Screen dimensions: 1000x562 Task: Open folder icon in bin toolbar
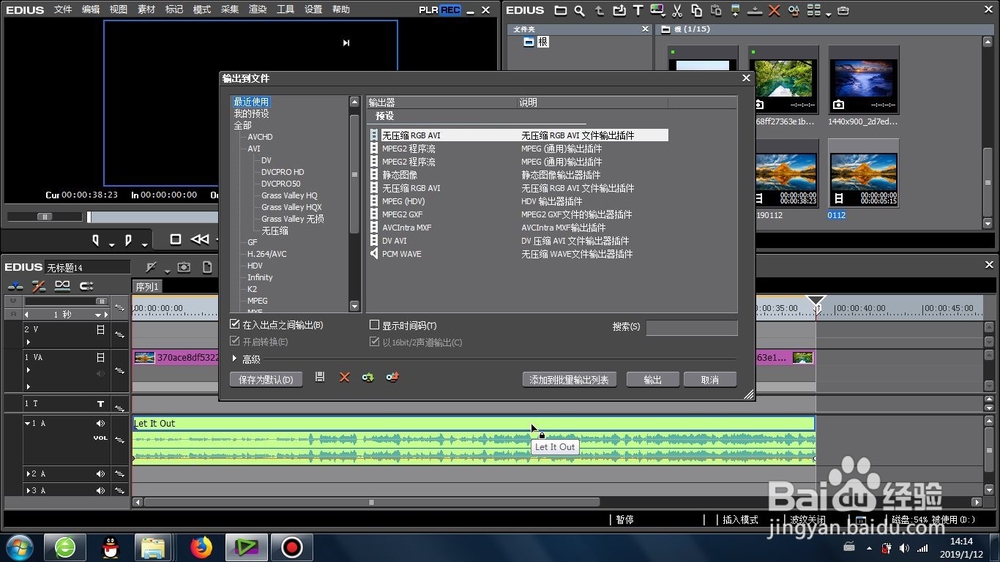click(x=560, y=10)
